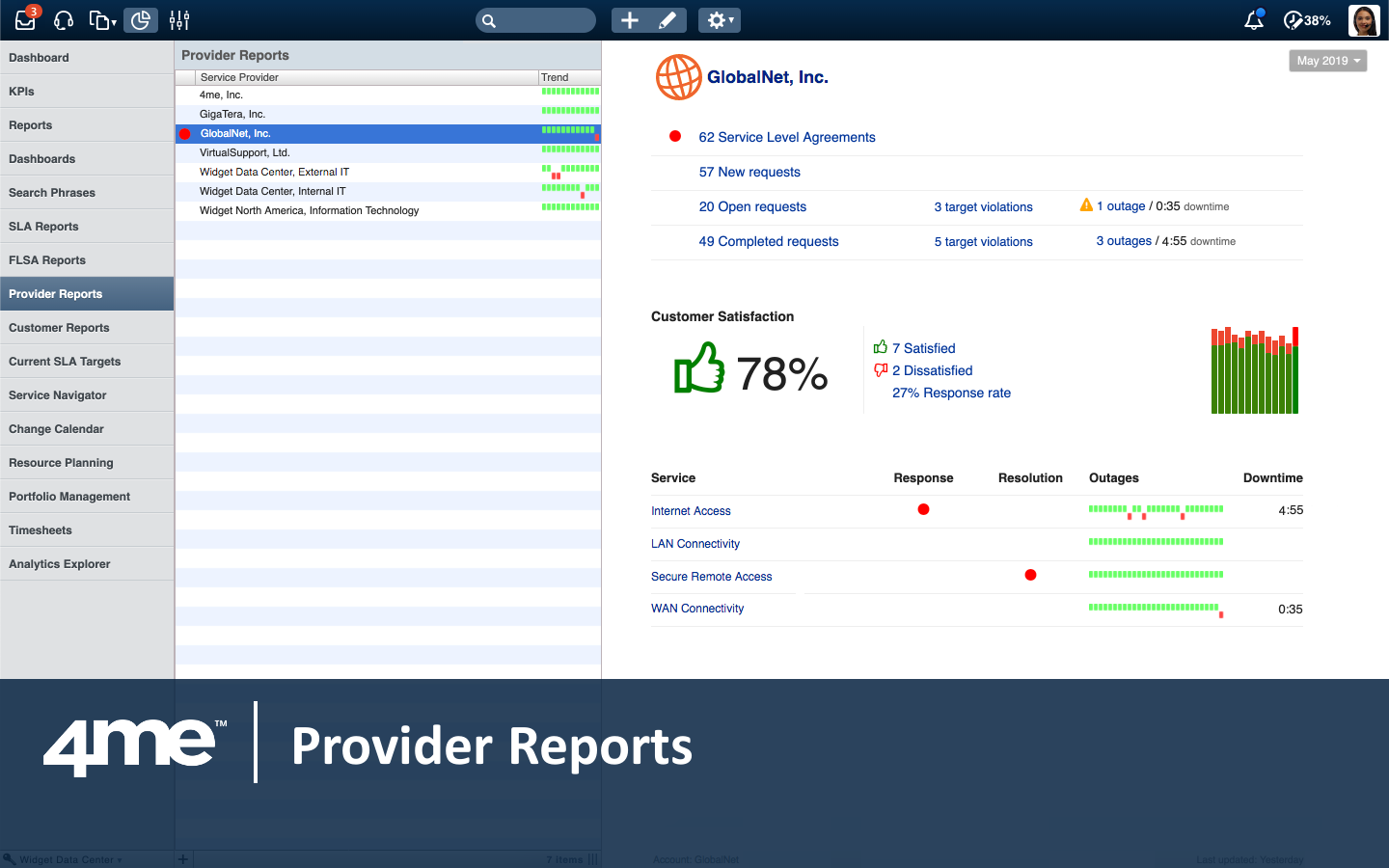Open 5 target violations link
Image resolution: width=1389 pixels, height=868 pixels.
983,242
